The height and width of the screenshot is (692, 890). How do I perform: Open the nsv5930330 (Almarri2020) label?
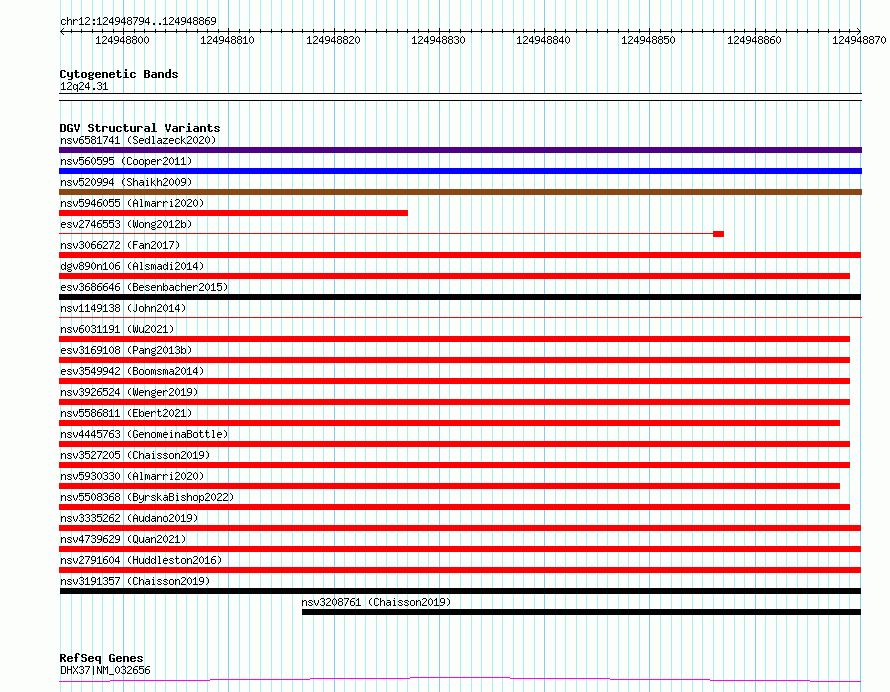[132, 476]
